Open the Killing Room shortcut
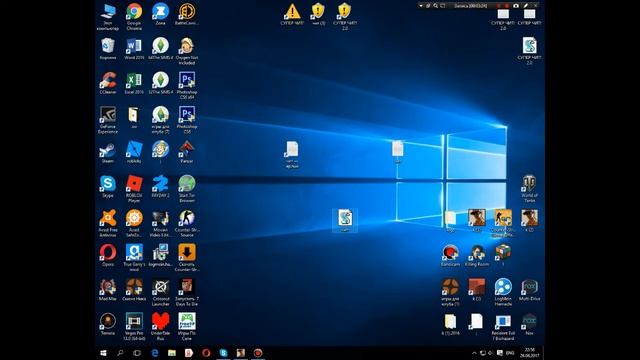Screen dimensions: 640x360 point(477,255)
